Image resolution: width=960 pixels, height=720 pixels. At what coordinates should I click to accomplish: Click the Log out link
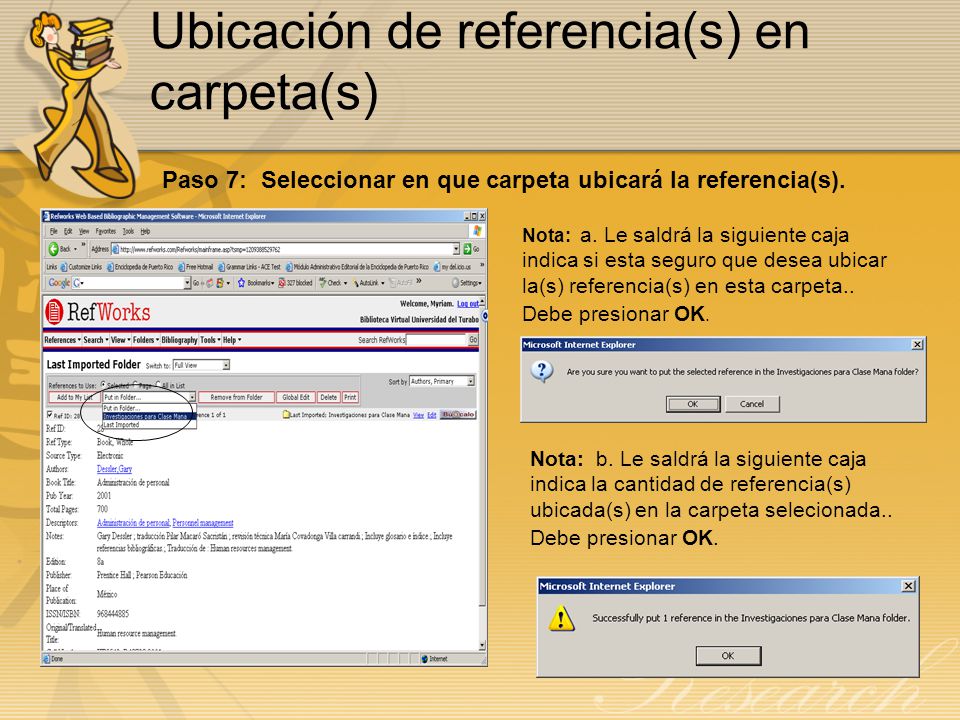(x=468, y=304)
